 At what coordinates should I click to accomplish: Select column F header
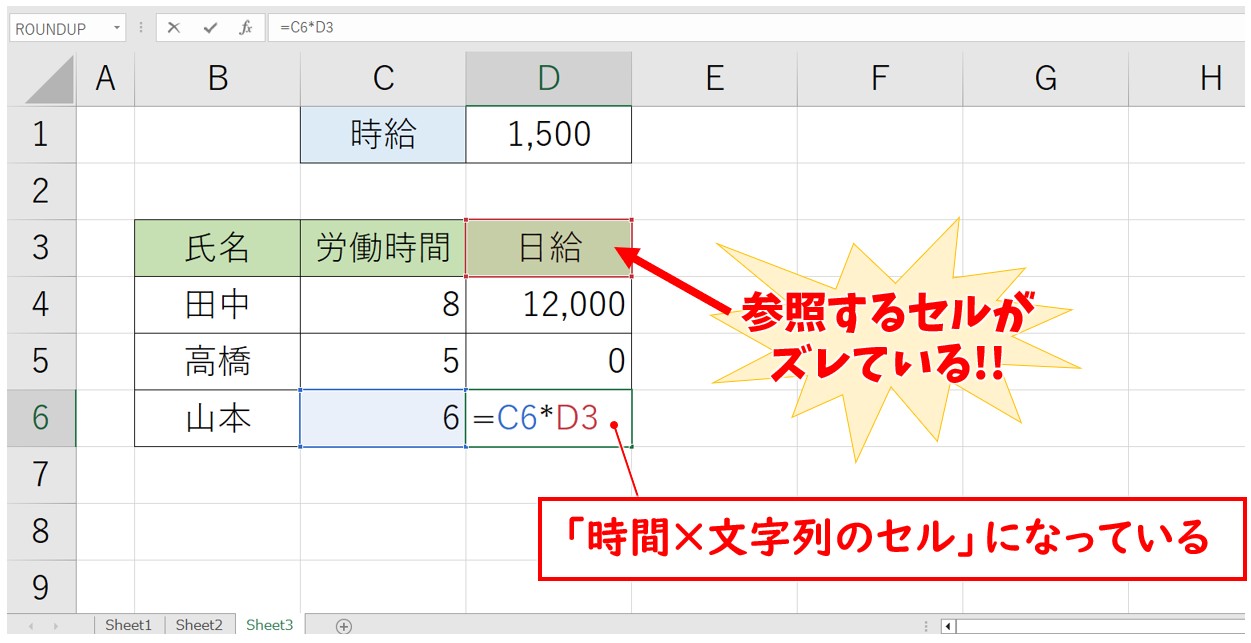(880, 79)
